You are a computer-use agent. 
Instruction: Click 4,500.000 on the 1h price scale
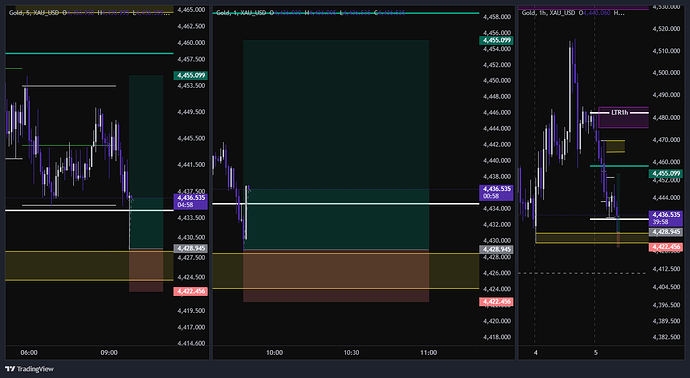point(666,73)
